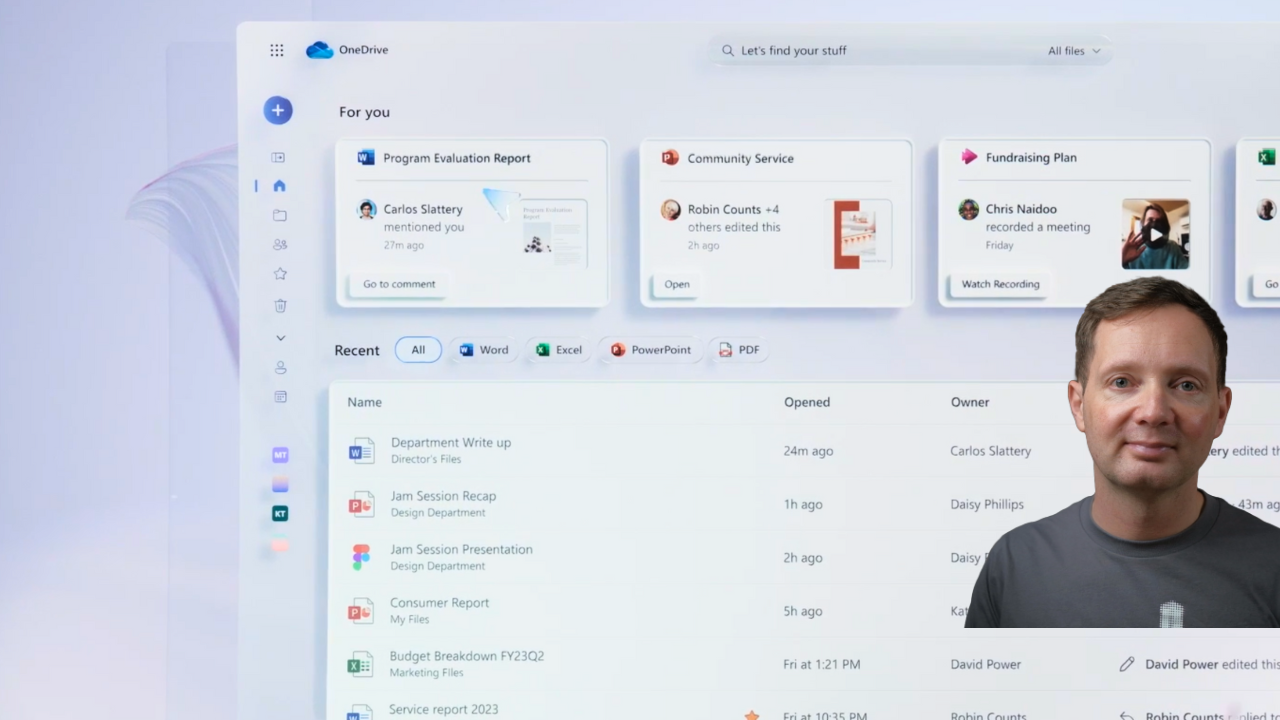The width and height of the screenshot is (1280, 720).
Task: Click Chris Naidoo's avatar on the card
Action: [x=968, y=209]
